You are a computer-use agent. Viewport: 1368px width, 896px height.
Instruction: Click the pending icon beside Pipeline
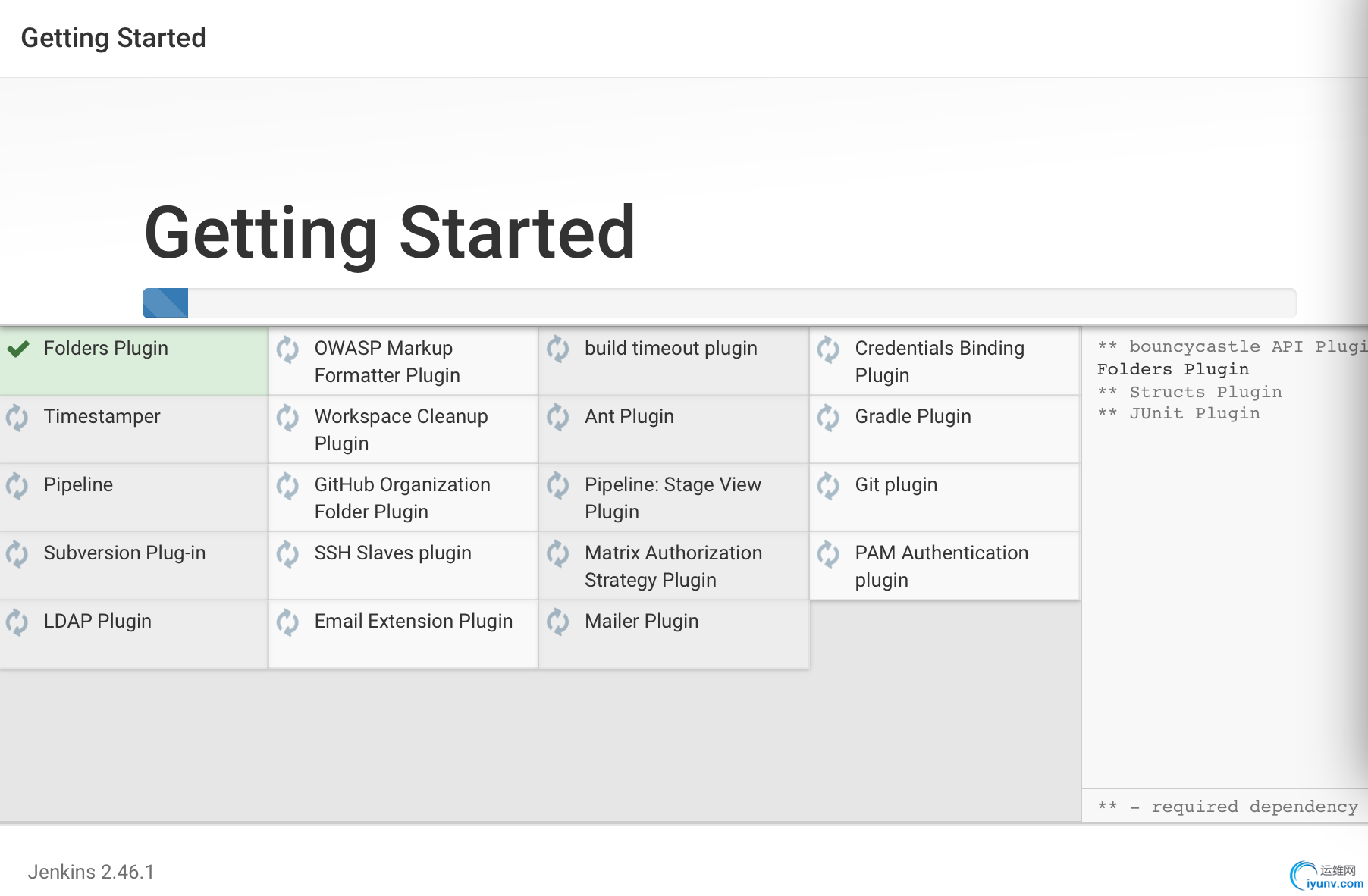click(x=17, y=486)
